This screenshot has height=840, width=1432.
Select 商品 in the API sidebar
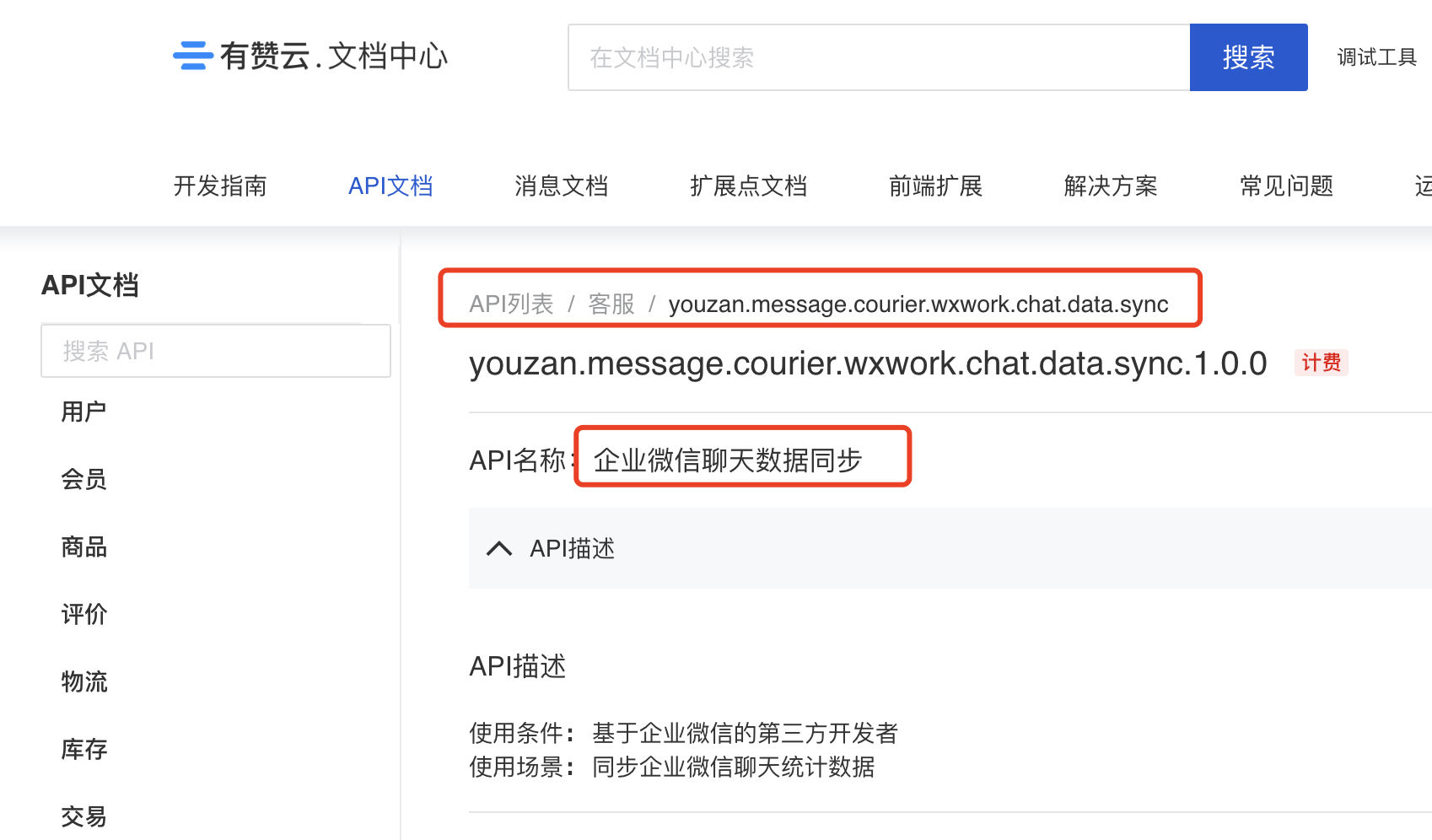click(x=83, y=547)
